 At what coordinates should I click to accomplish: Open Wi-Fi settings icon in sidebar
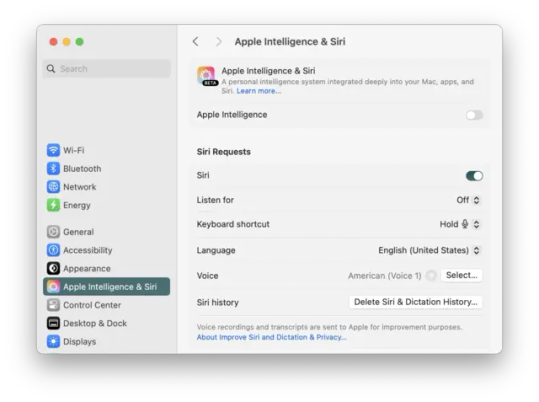[53, 150]
